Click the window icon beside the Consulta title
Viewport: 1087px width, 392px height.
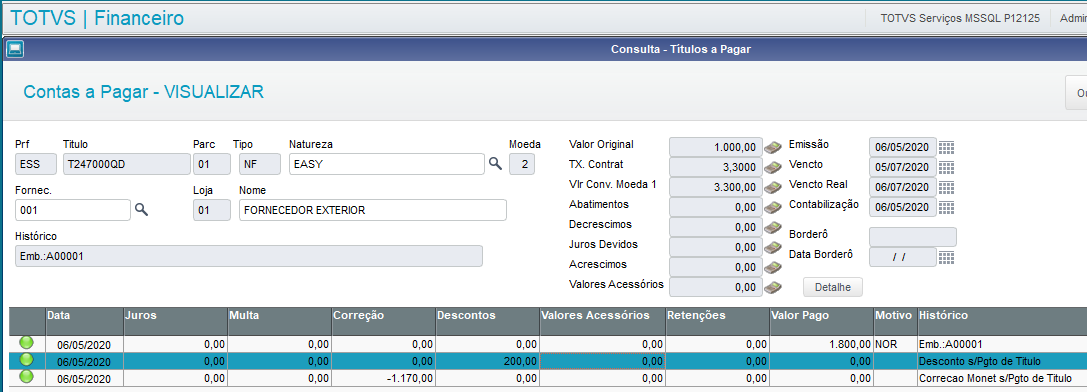[14, 49]
